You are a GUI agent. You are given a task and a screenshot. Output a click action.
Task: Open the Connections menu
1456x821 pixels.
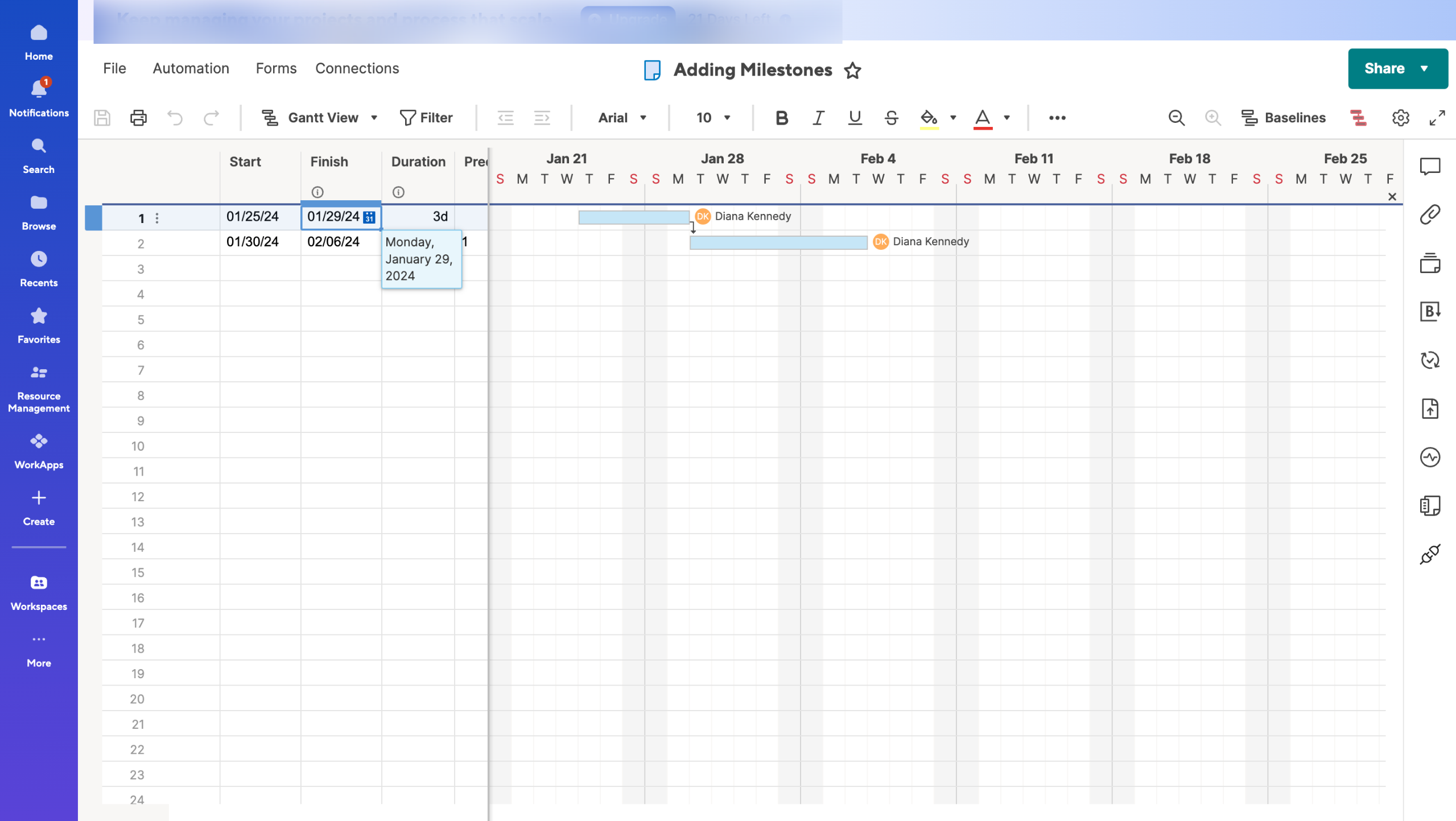(x=357, y=68)
